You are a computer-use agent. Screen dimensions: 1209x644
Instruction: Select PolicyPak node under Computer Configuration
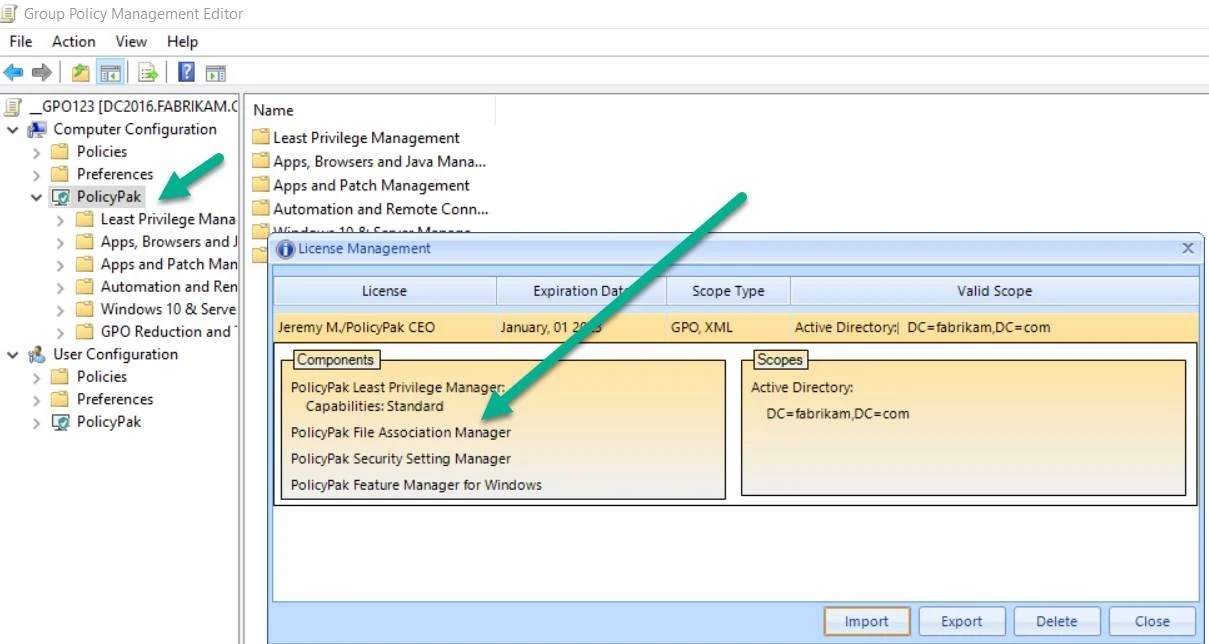[109, 197]
